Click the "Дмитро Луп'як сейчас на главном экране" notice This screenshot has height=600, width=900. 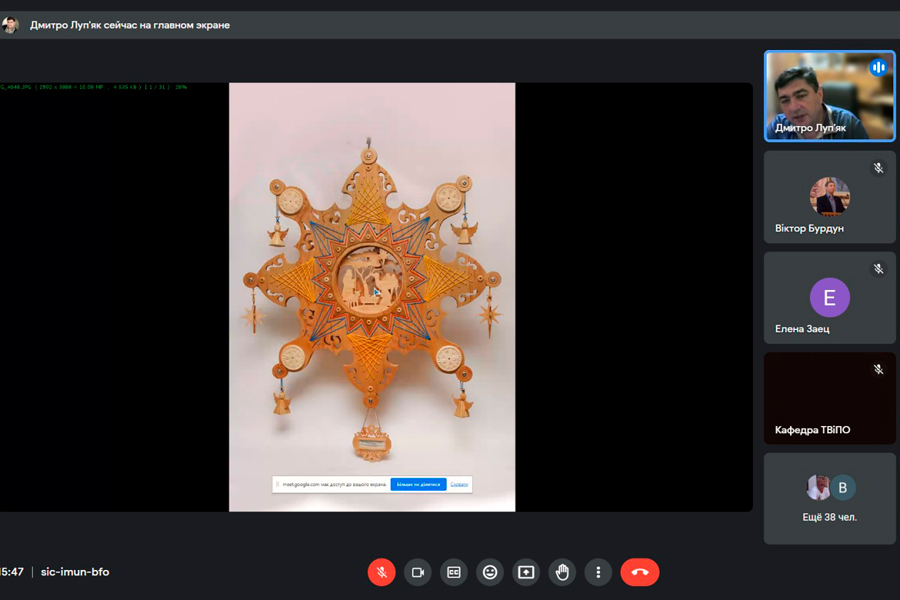(x=130, y=25)
